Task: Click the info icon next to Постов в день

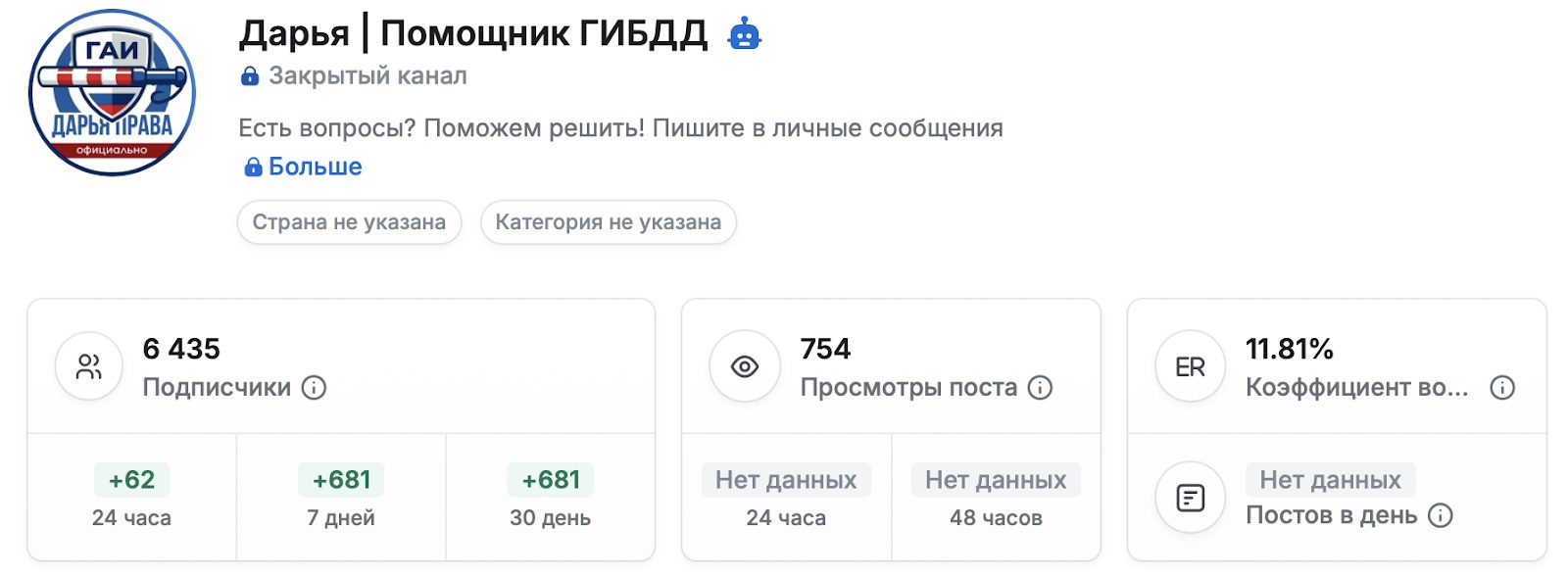Action: point(1440,515)
